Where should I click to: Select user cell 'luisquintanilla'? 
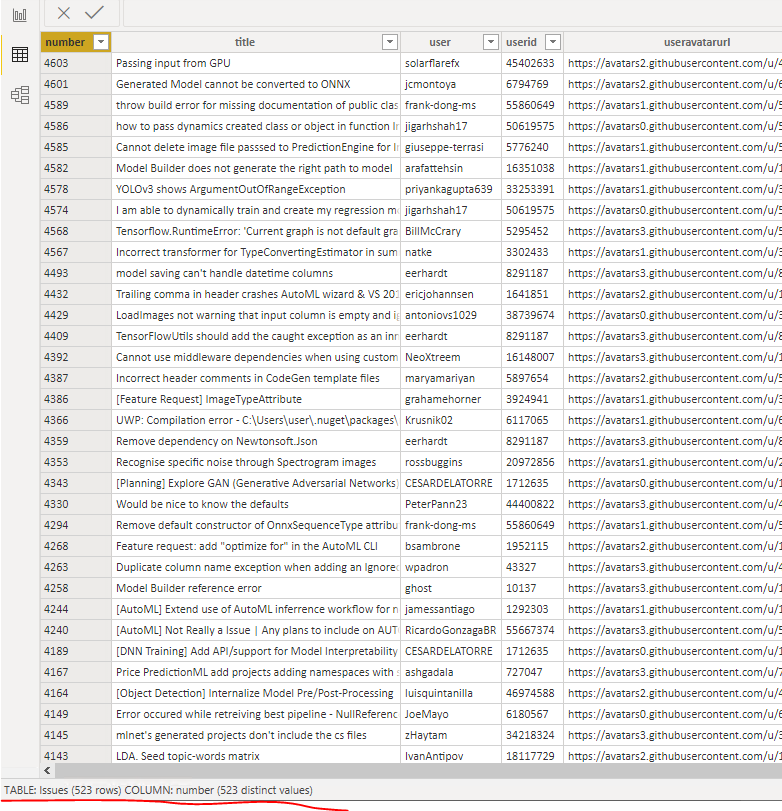(x=450, y=693)
